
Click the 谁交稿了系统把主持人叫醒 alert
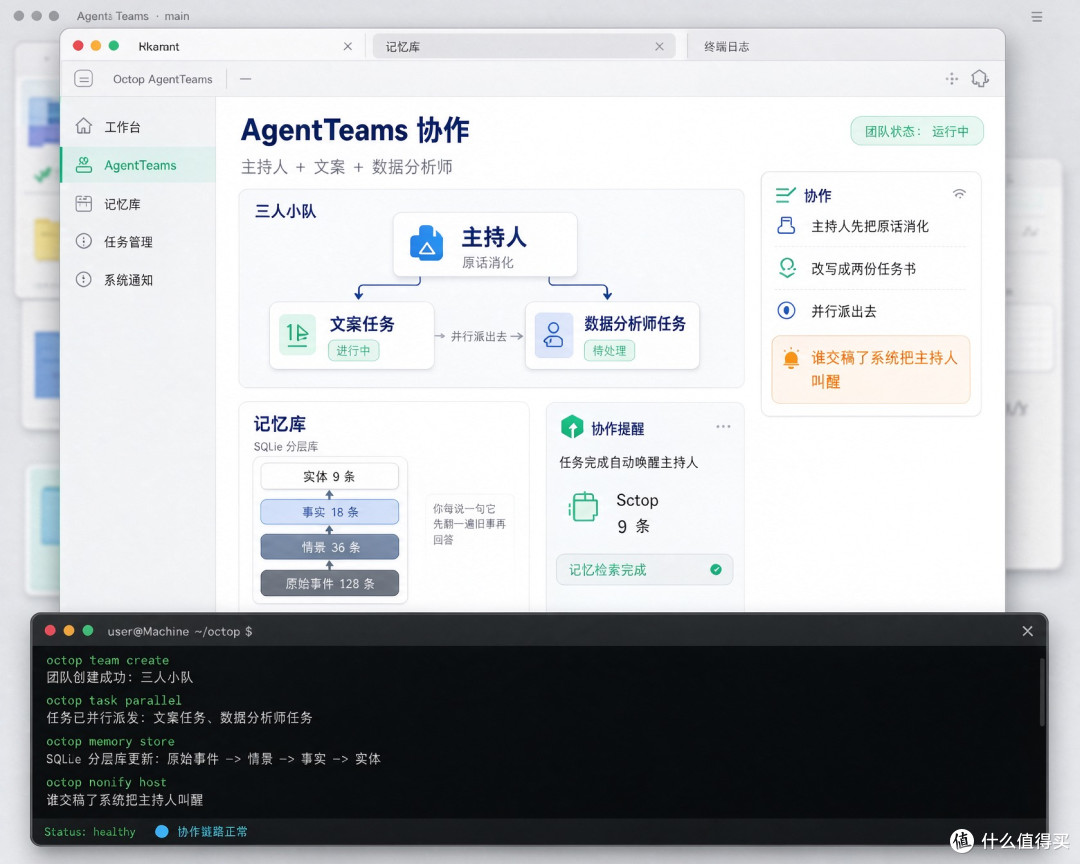click(871, 369)
